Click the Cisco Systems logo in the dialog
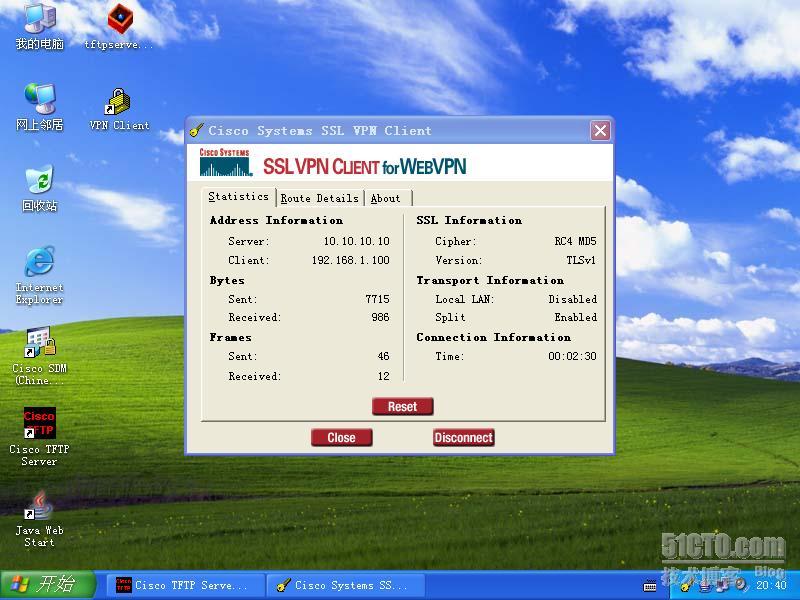The width and height of the screenshot is (800, 600). (x=226, y=162)
